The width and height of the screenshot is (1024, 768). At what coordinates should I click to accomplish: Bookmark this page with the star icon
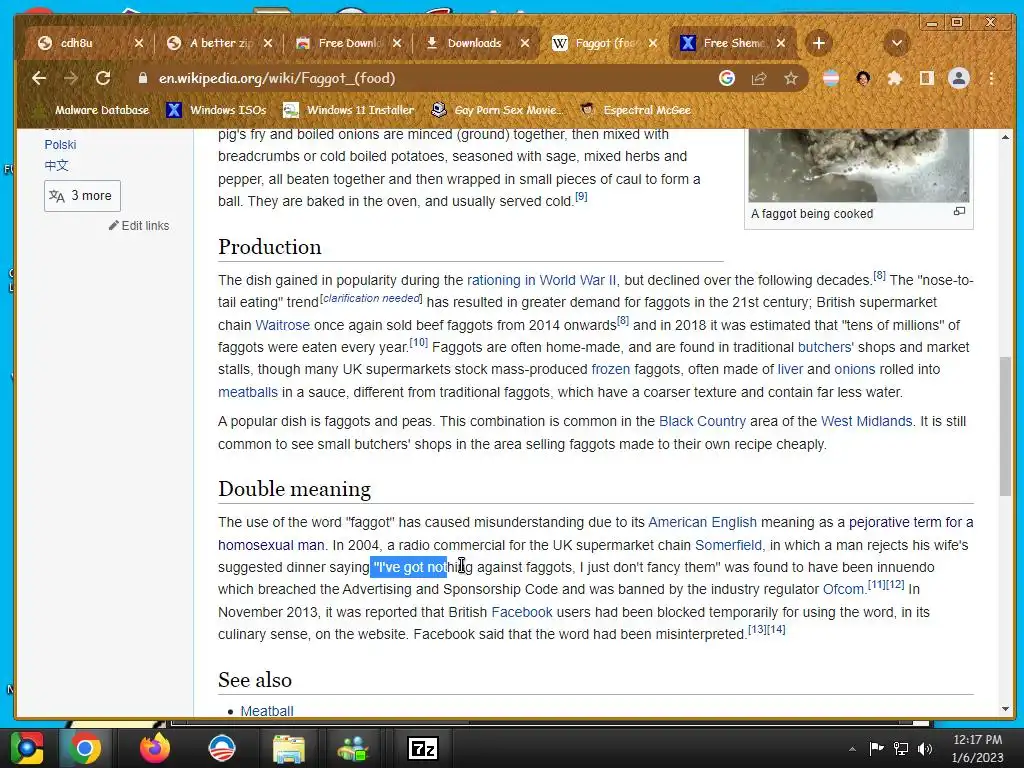[791, 78]
